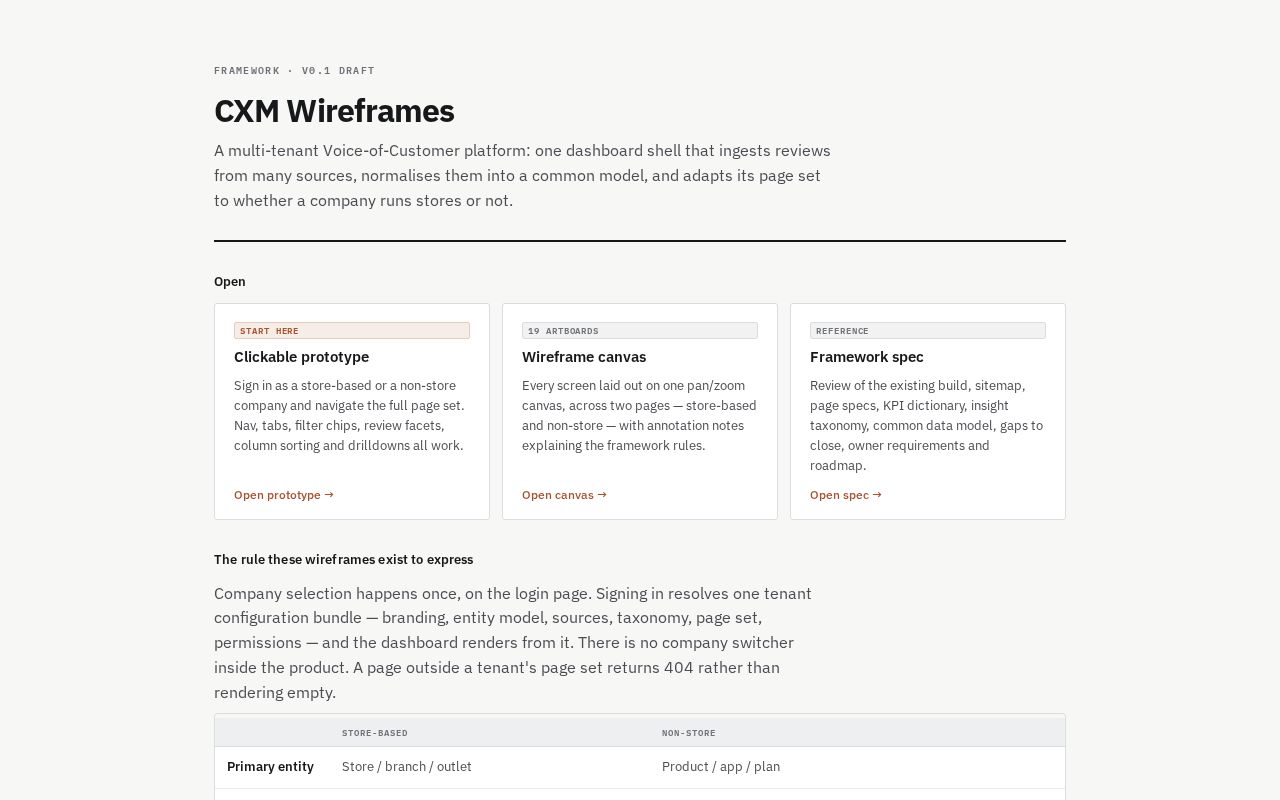
Task: Click the 'CXM Wireframes' heading
Action: 334,111
